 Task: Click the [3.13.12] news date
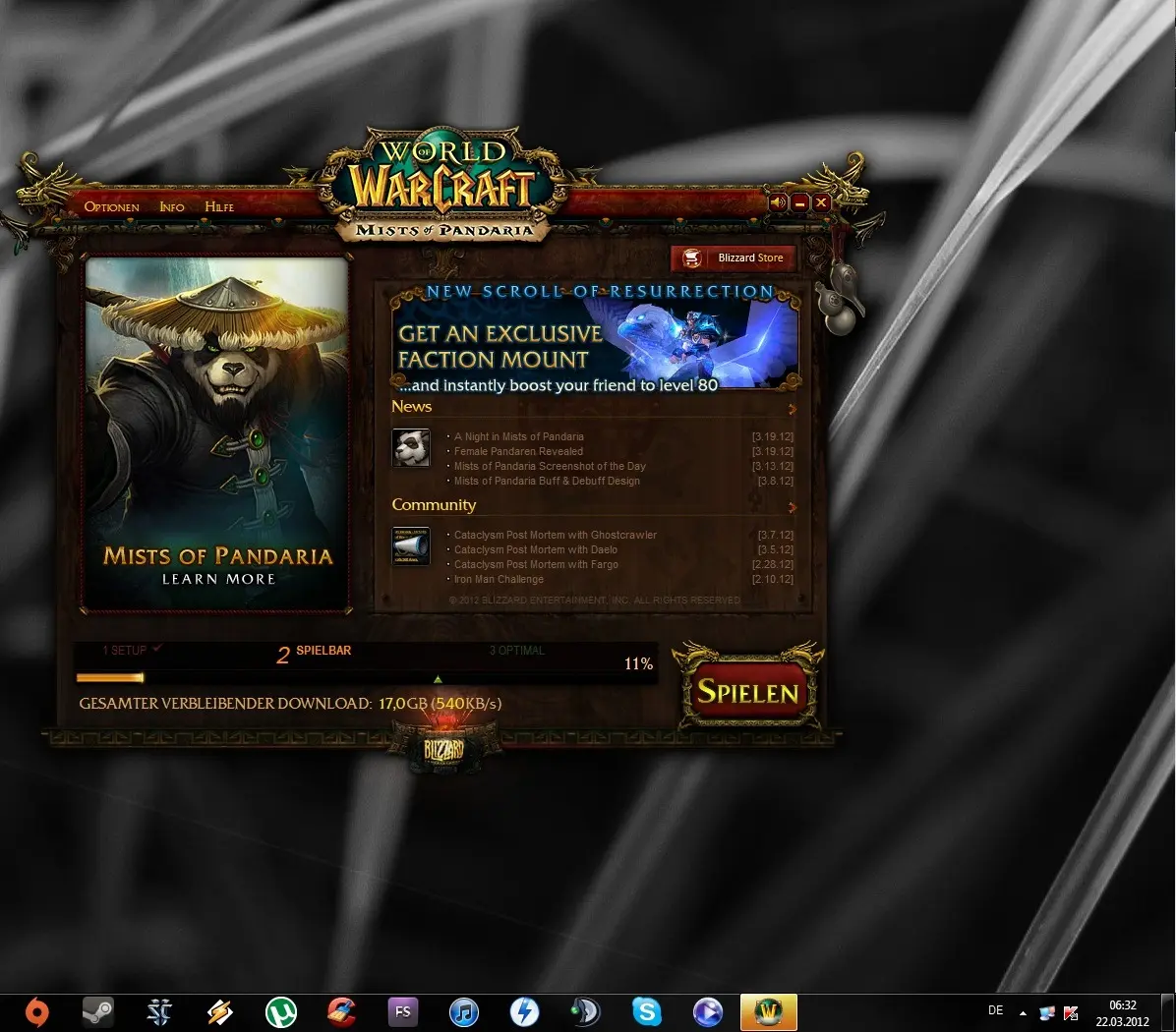(x=773, y=466)
